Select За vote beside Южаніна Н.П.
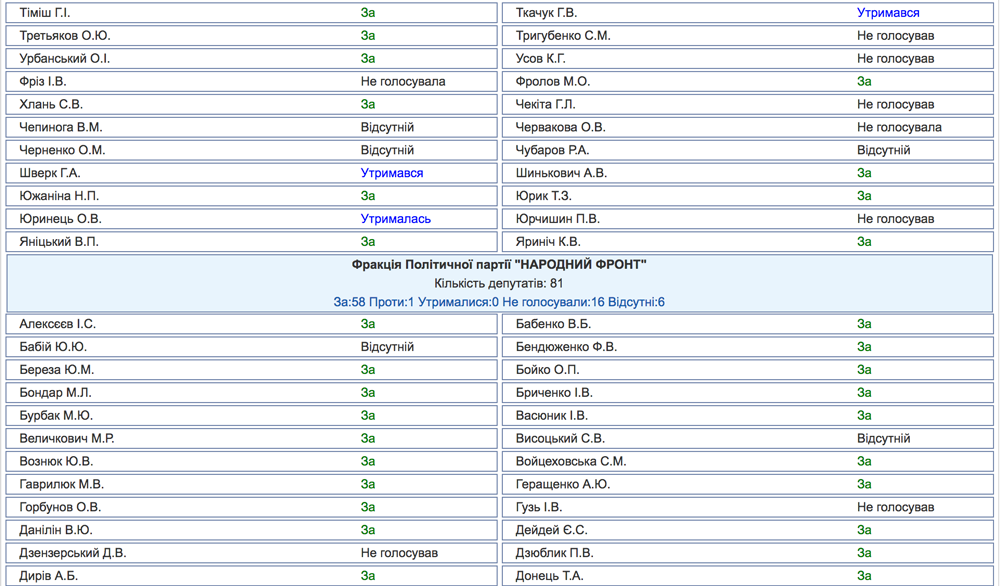 click(x=367, y=196)
